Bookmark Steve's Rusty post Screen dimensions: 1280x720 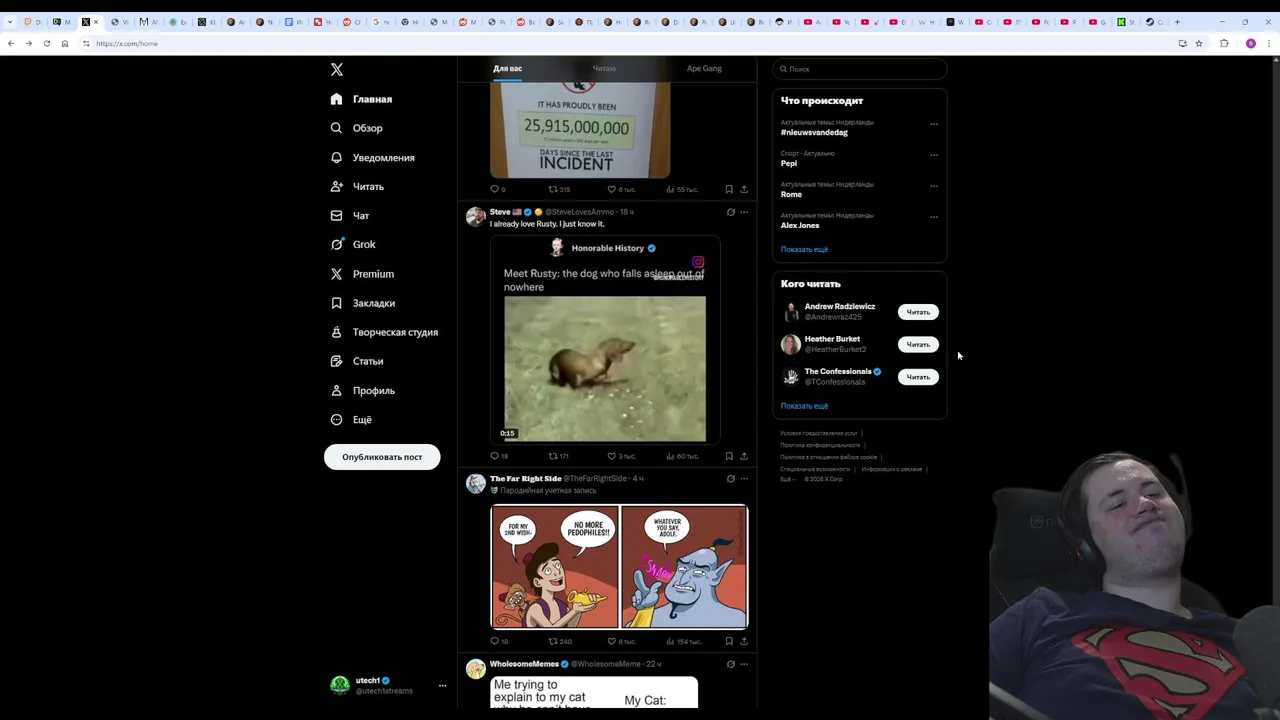(729, 456)
